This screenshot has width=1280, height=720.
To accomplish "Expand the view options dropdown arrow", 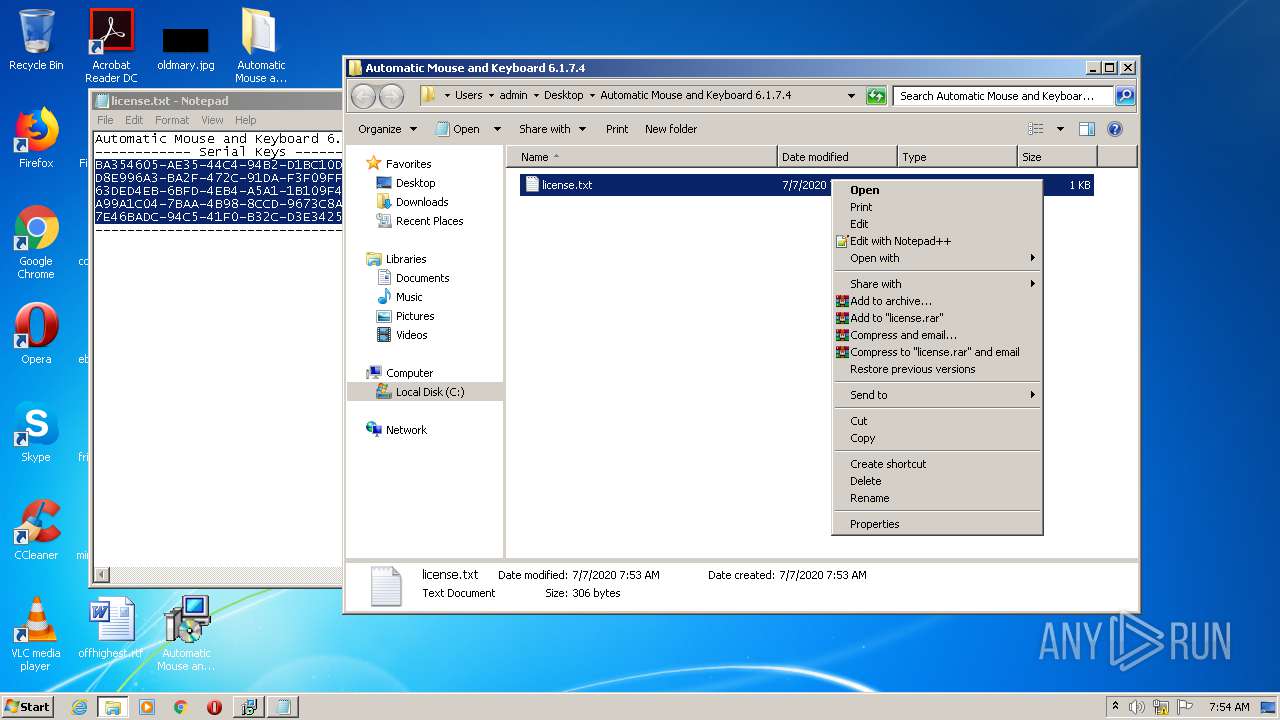I will pyautogui.click(x=1060, y=129).
